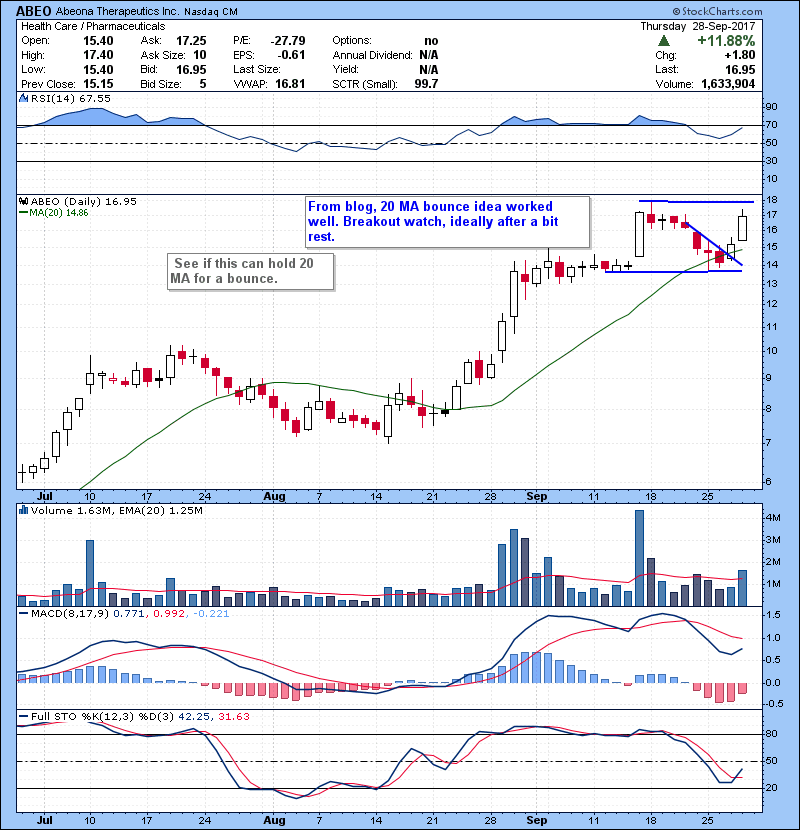The image size is (800, 830).
Task: Click the +11.88% percent change value
Action: pos(726,41)
